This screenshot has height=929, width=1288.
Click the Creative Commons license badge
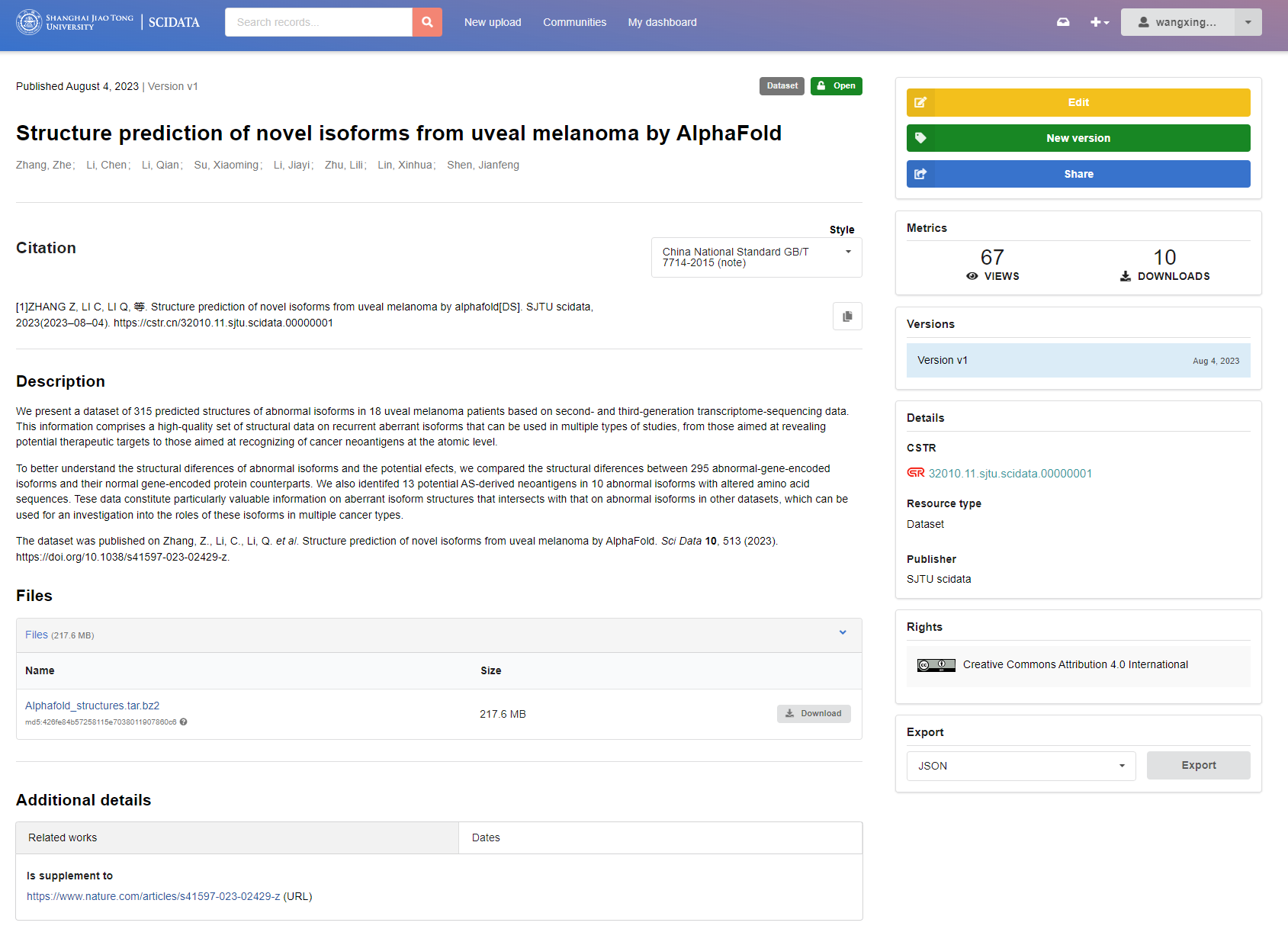click(x=936, y=665)
